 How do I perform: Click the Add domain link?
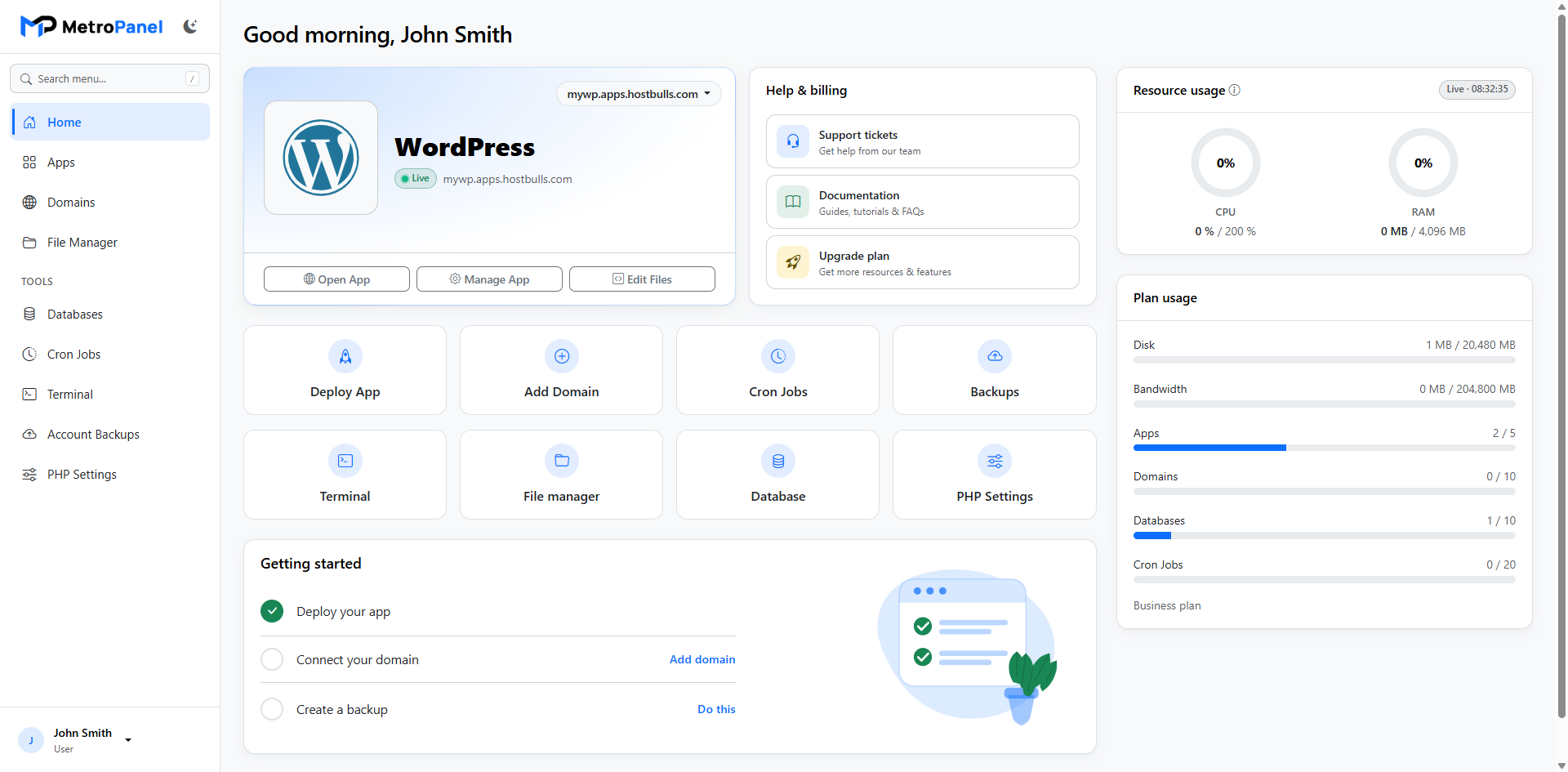(x=702, y=659)
